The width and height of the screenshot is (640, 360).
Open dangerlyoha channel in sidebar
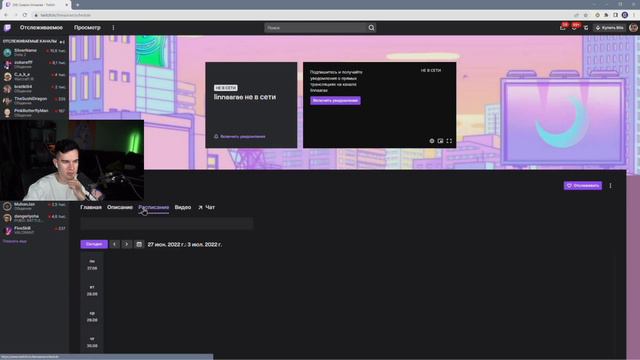click(x=34, y=218)
